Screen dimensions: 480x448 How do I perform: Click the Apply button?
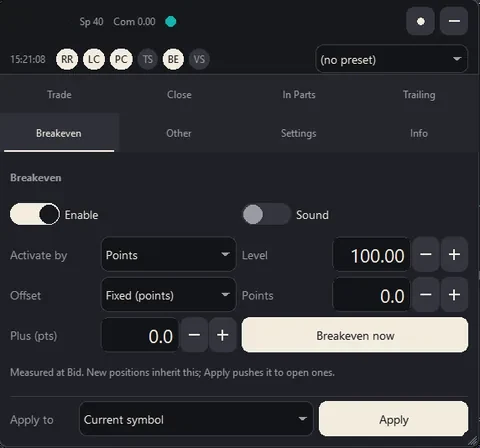[x=394, y=419]
